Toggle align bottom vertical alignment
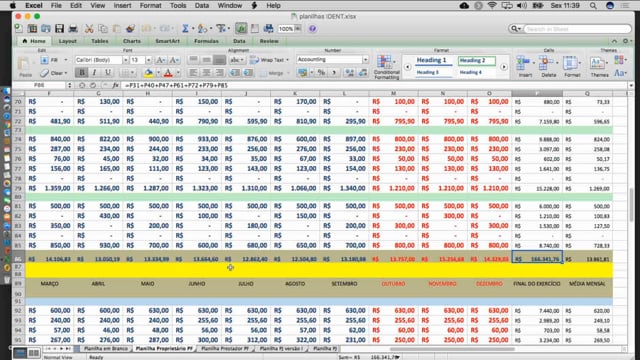 (x=220, y=60)
